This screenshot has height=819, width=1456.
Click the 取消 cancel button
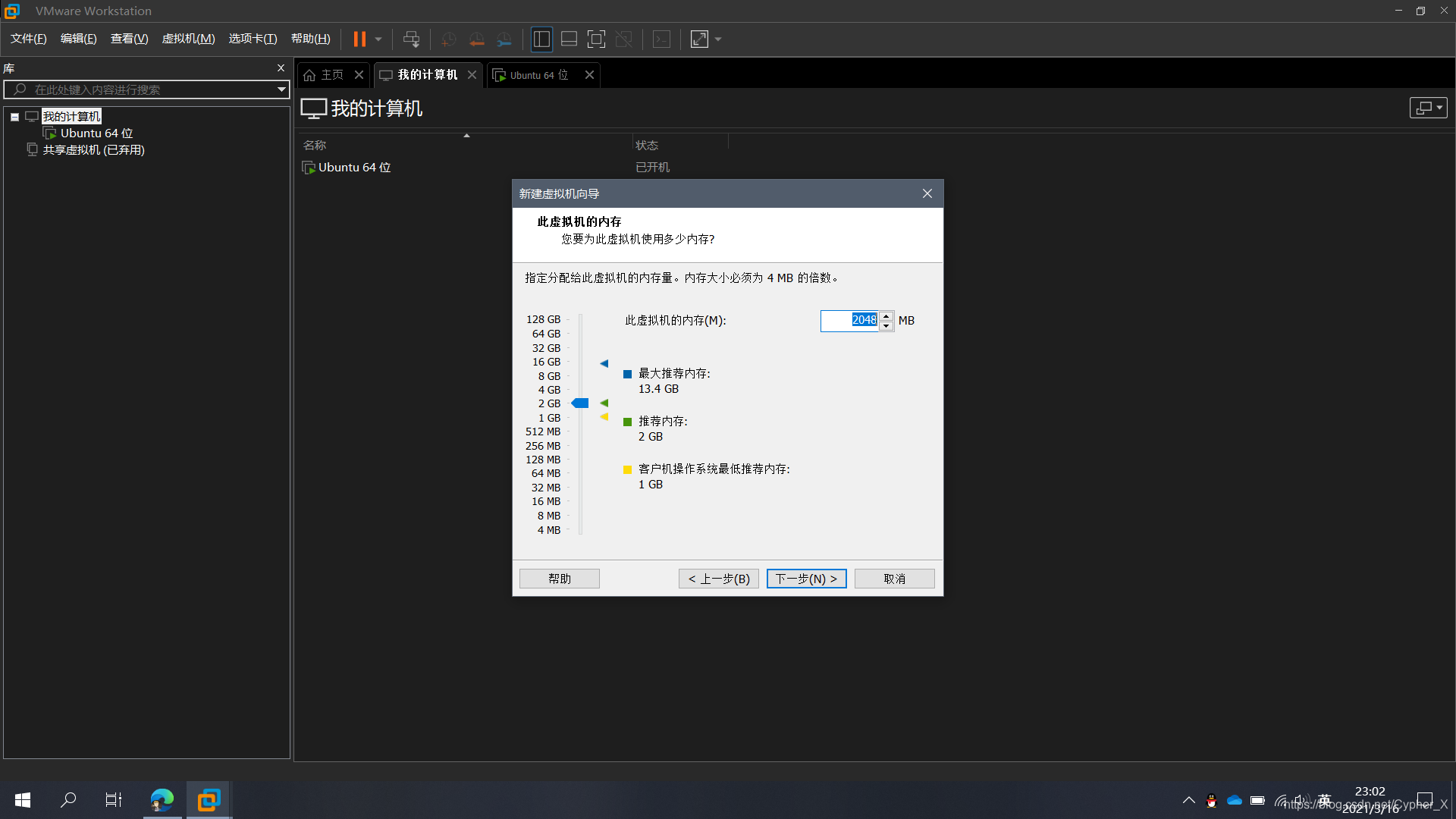895,579
